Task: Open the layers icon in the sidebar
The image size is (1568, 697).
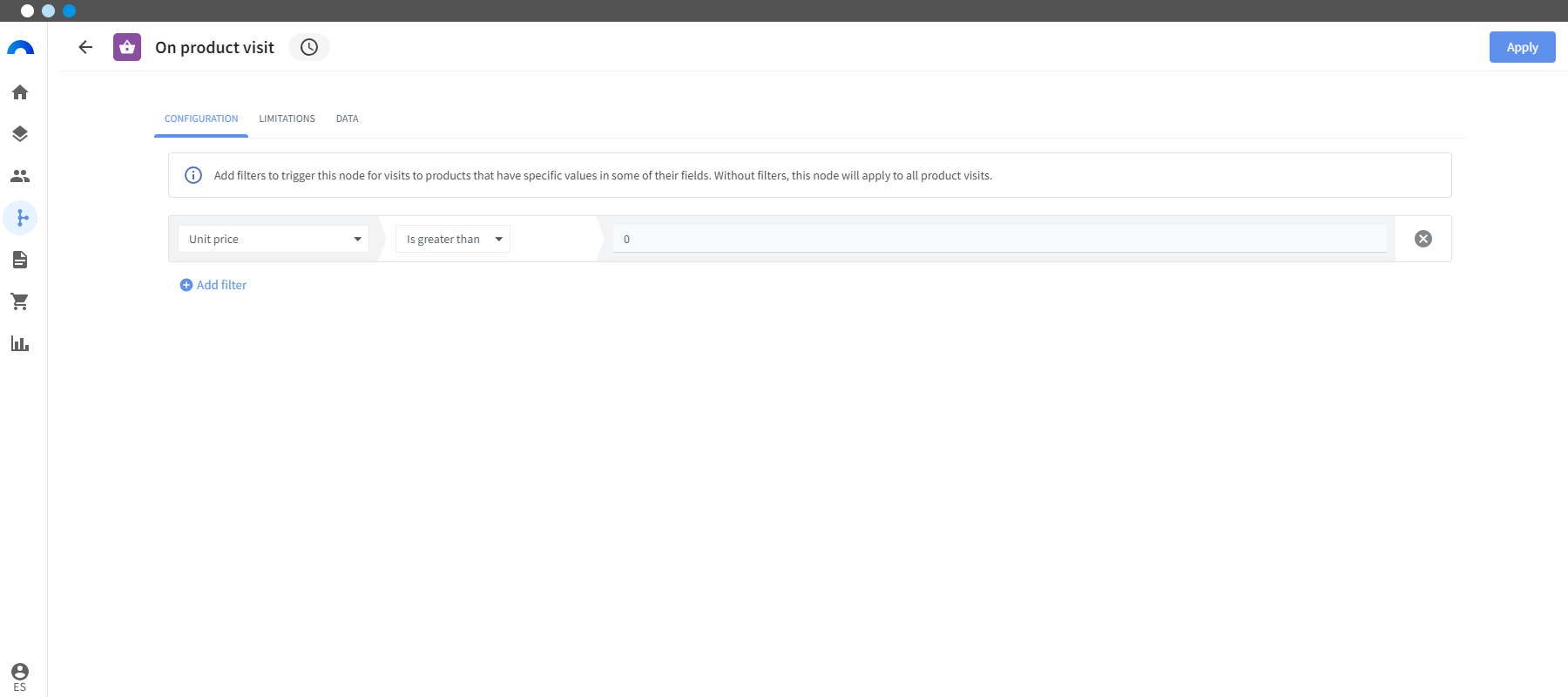Action: pyautogui.click(x=20, y=134)
